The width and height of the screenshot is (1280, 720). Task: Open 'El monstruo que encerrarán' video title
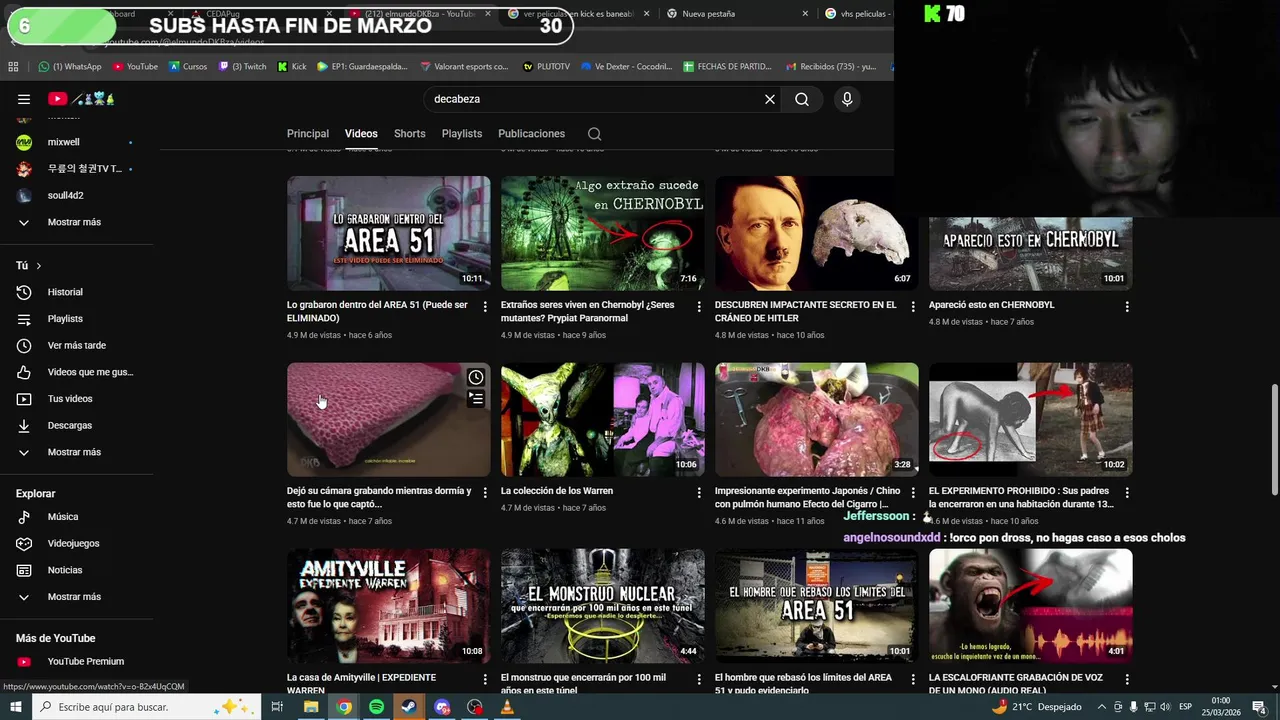[x=583, y=683]
